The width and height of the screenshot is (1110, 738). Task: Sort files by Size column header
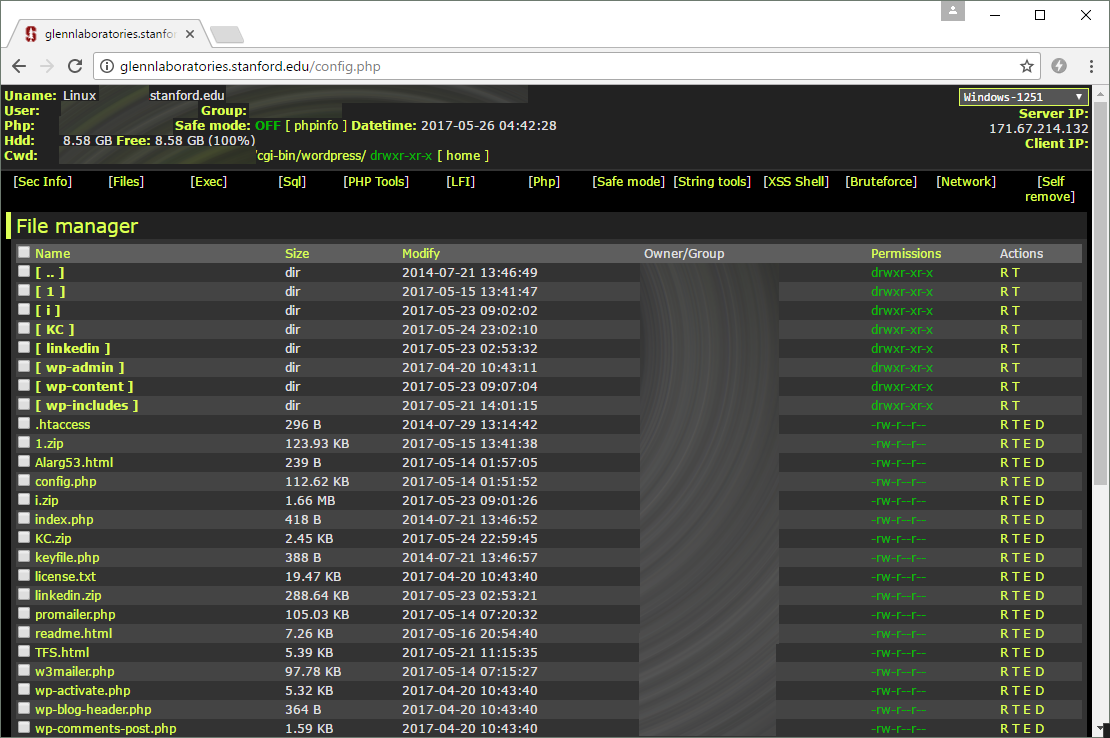pyautogui.click(x=297, y=253)
